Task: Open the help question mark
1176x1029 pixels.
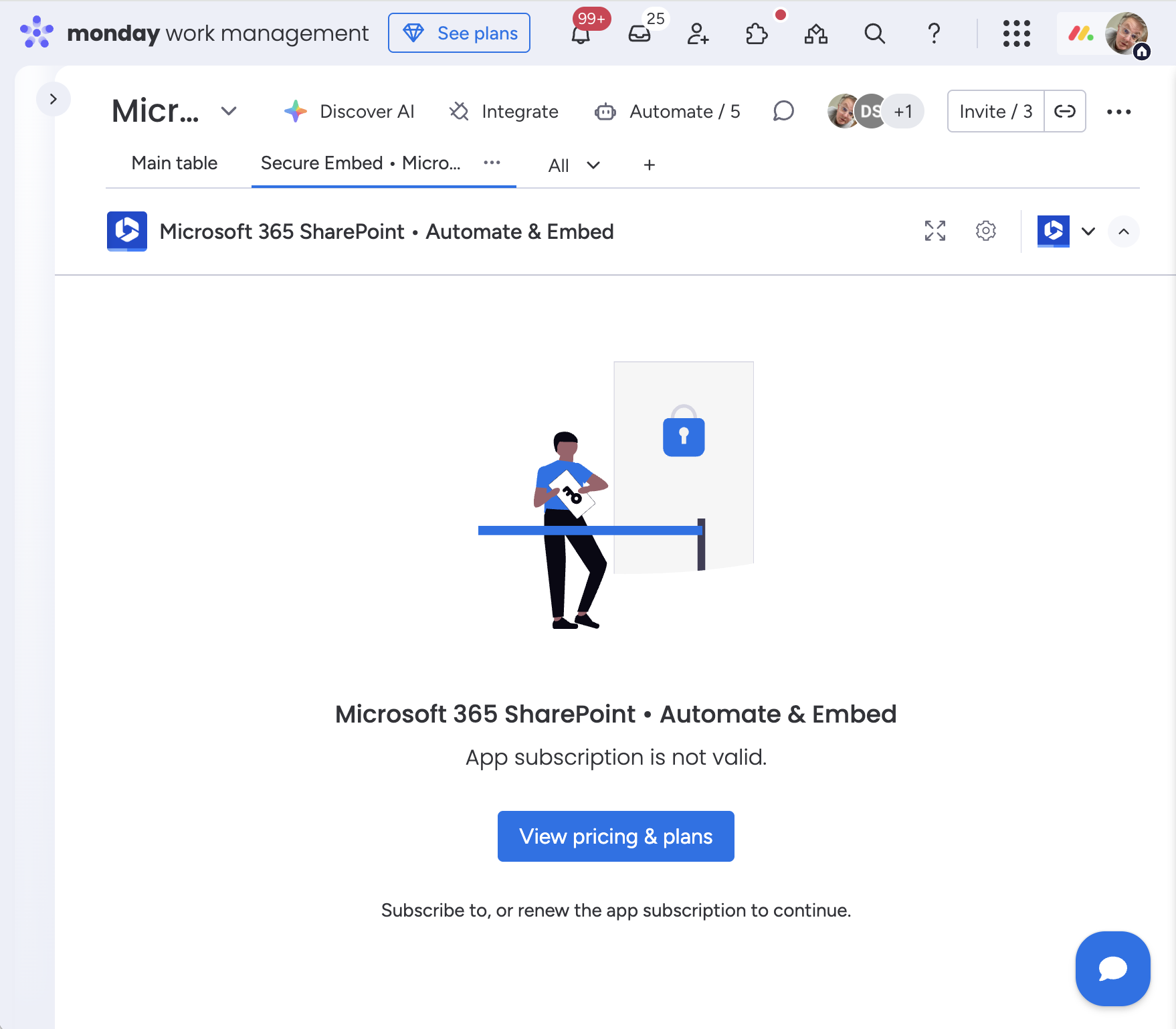Action: click(933, 33)
